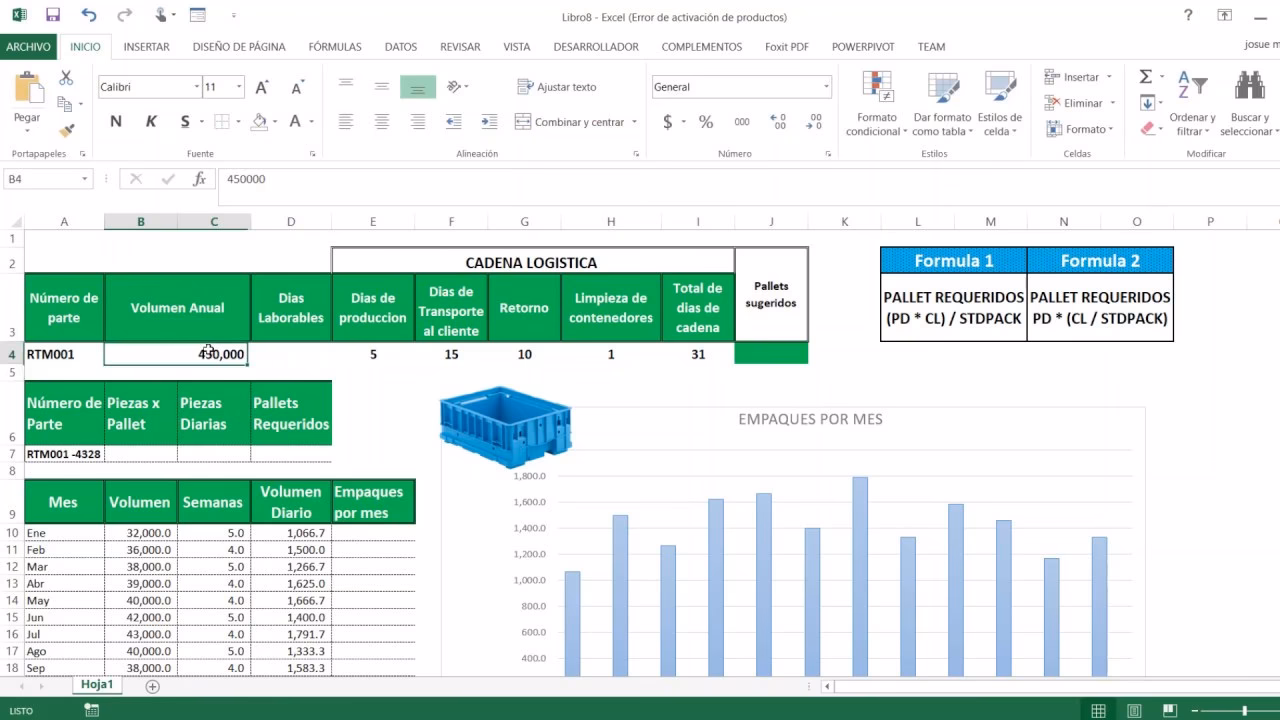Click the Undo arrow icon
The width and height of the screenshot is (1280, 720).
(89, 15)
